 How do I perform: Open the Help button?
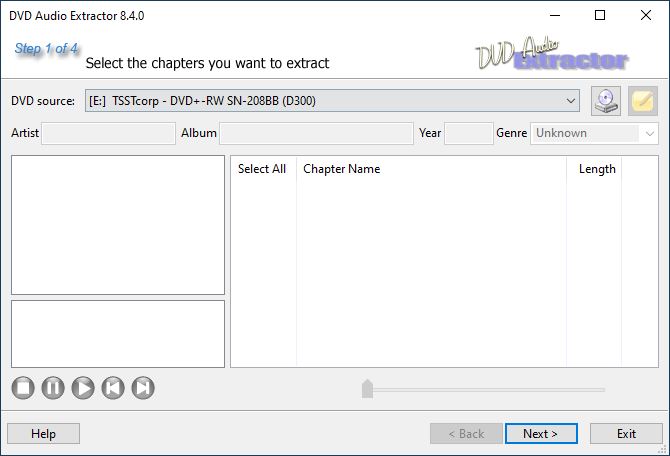coord(44,434)
